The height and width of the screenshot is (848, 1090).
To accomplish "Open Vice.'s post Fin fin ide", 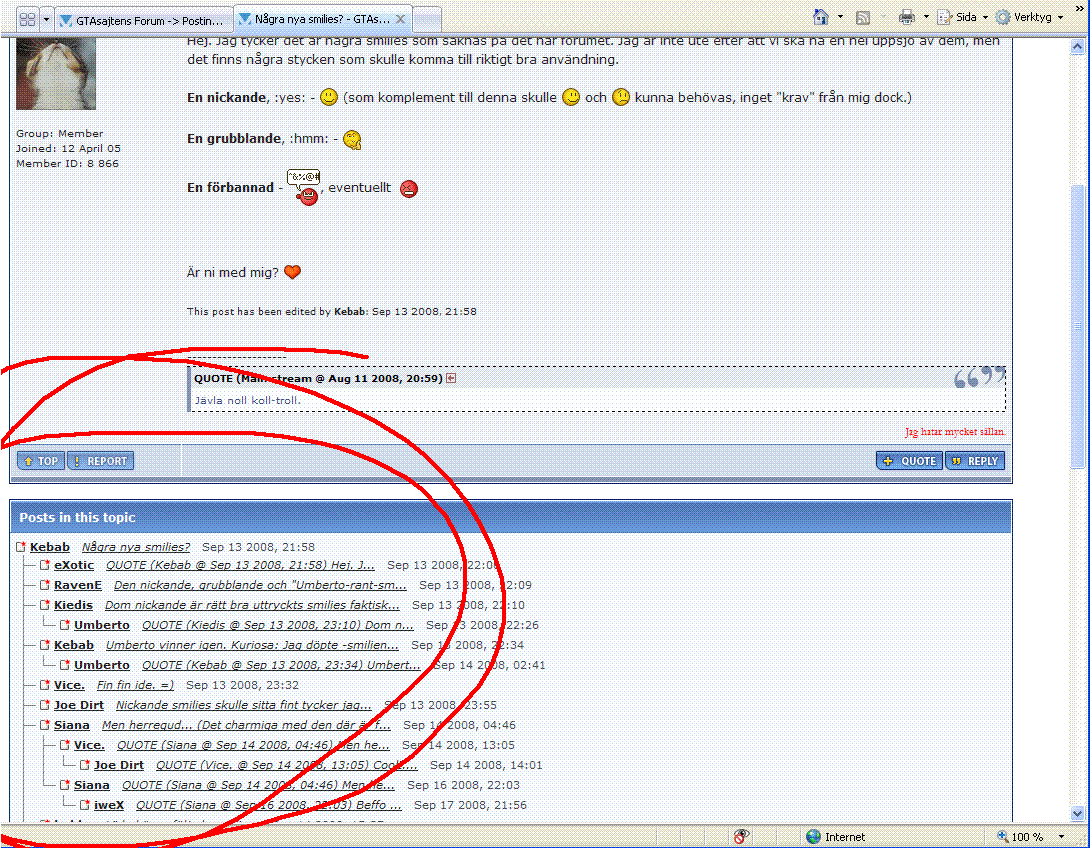I will point(135,685).
